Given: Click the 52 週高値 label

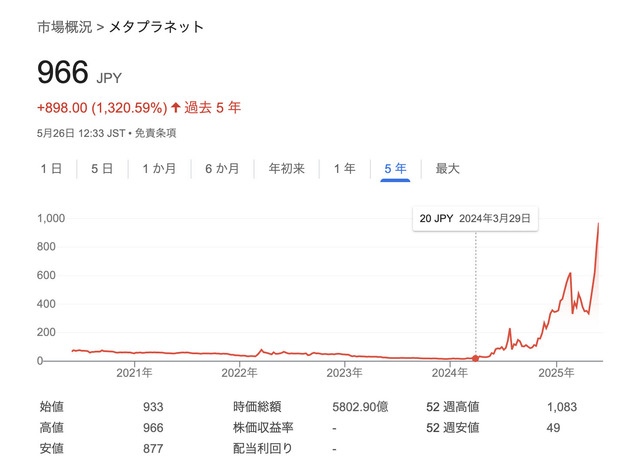Looking at the screenshot, I should [x=453, y=407].
